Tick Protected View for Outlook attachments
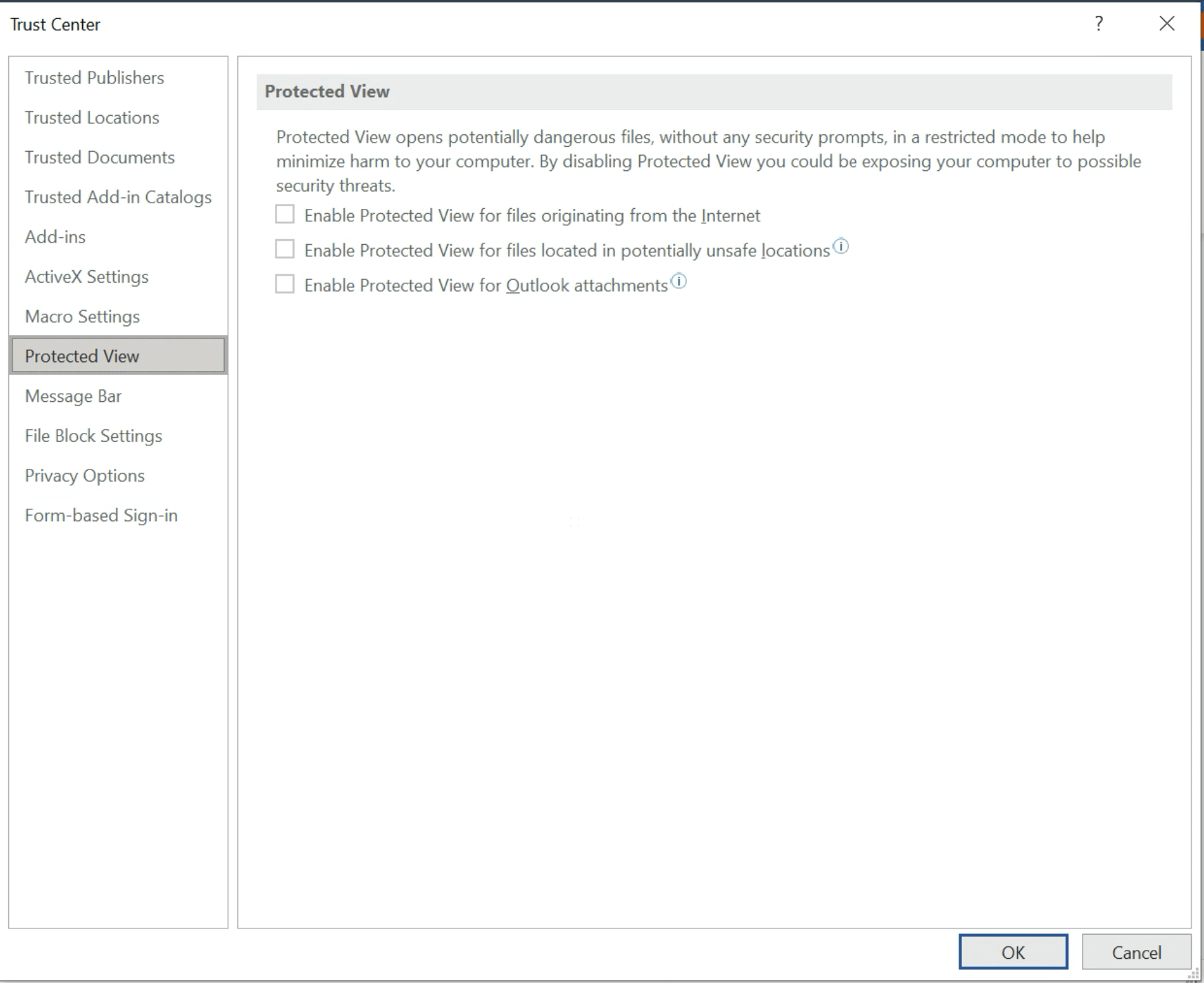Viewport: 1204px width, 983px height. (285, 284)
